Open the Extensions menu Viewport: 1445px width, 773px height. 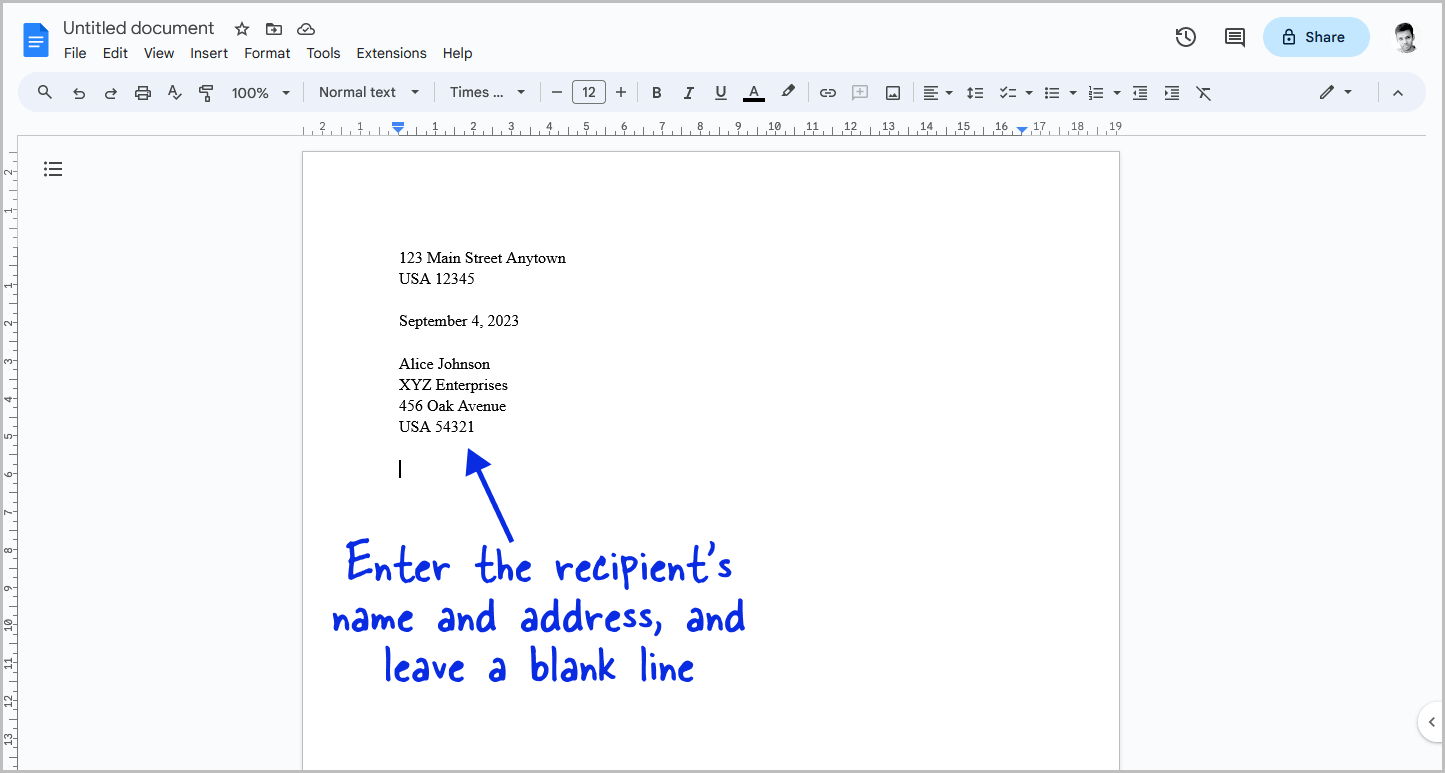(x=391, y=53)
